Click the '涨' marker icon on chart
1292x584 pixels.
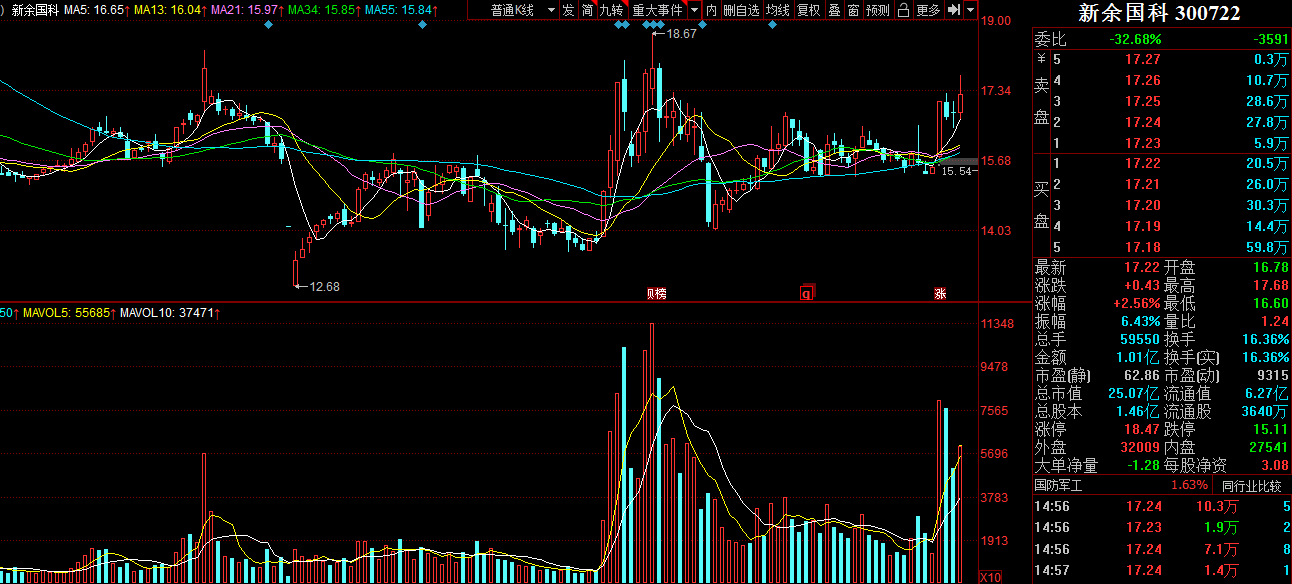[940, 293]
